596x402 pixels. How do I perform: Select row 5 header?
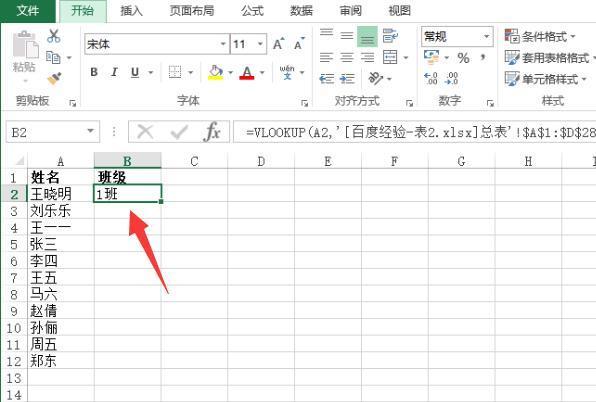(x=14, y=244)
